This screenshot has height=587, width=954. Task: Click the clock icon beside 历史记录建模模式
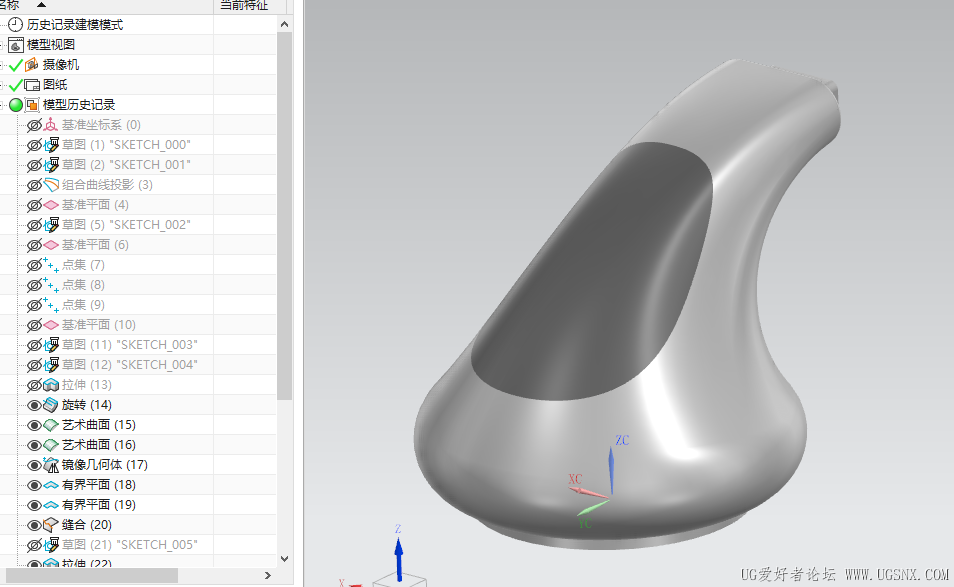point(15,24)
